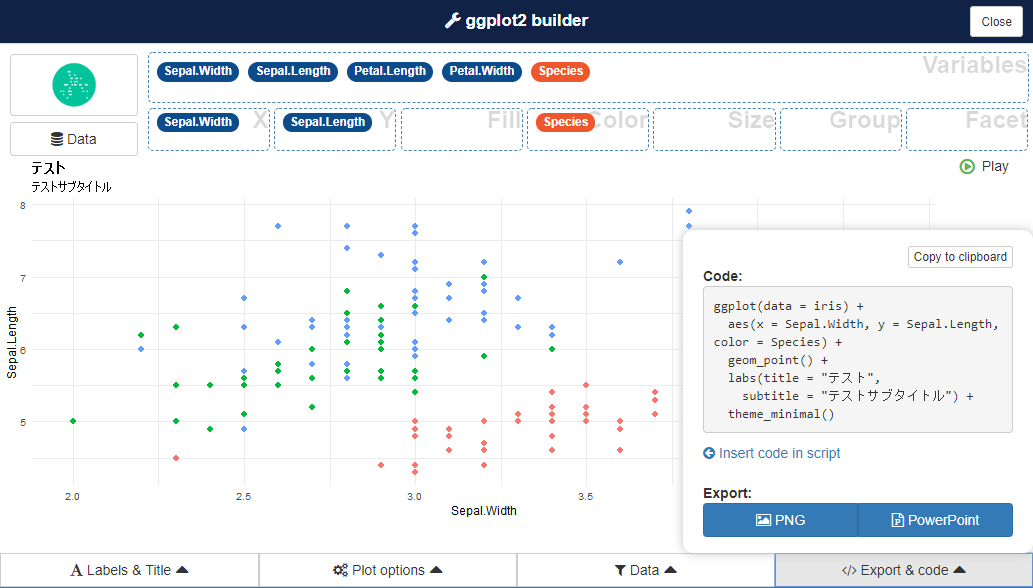The height and width of the screenshot is (588, 1033).
Task: Click Species badge in Color box
Action: [565, 122]
